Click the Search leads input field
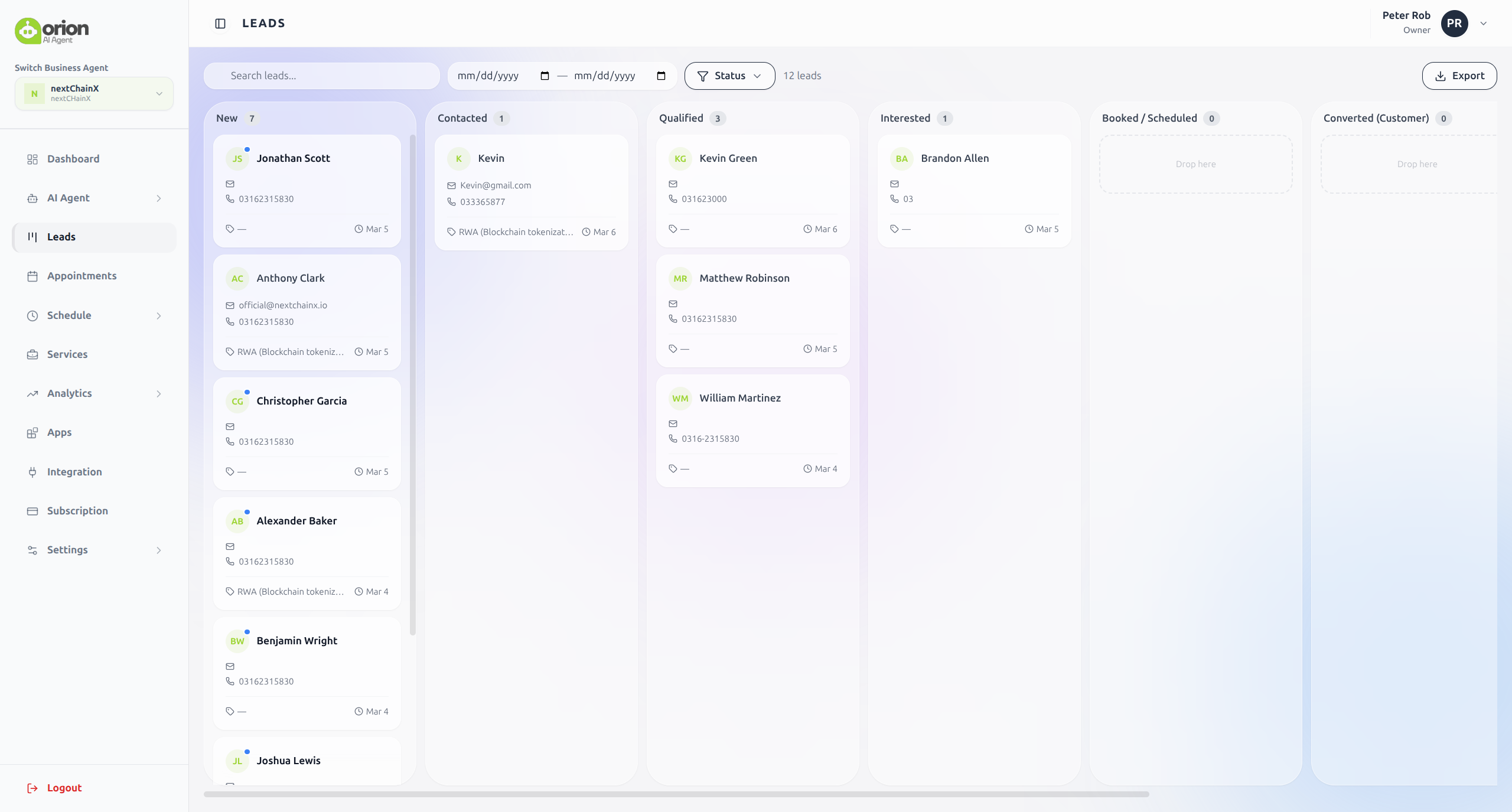Image resolution: width=1512 pixels, height=812 pixels. 321,76
